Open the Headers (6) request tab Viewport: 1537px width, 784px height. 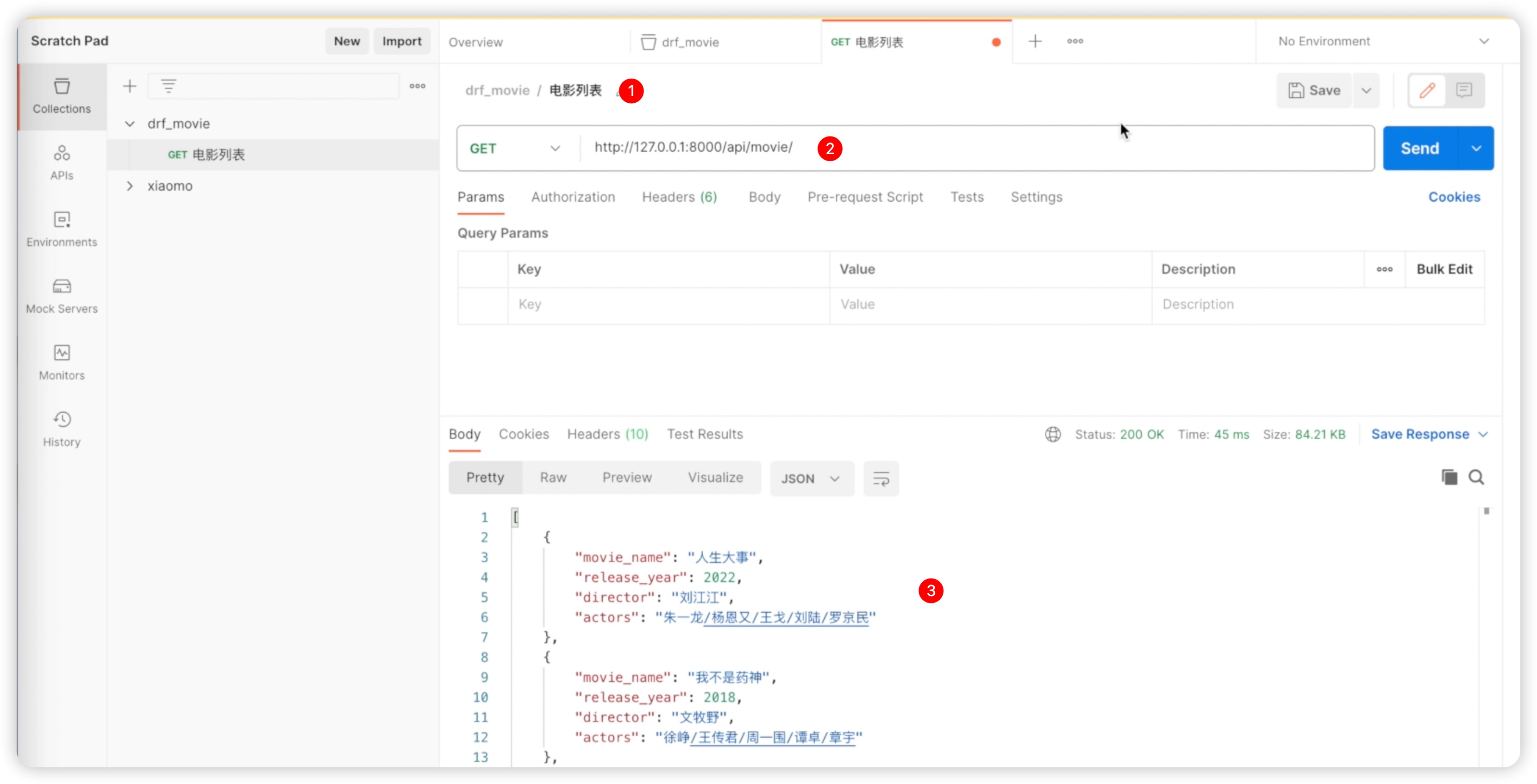point(680,197)
